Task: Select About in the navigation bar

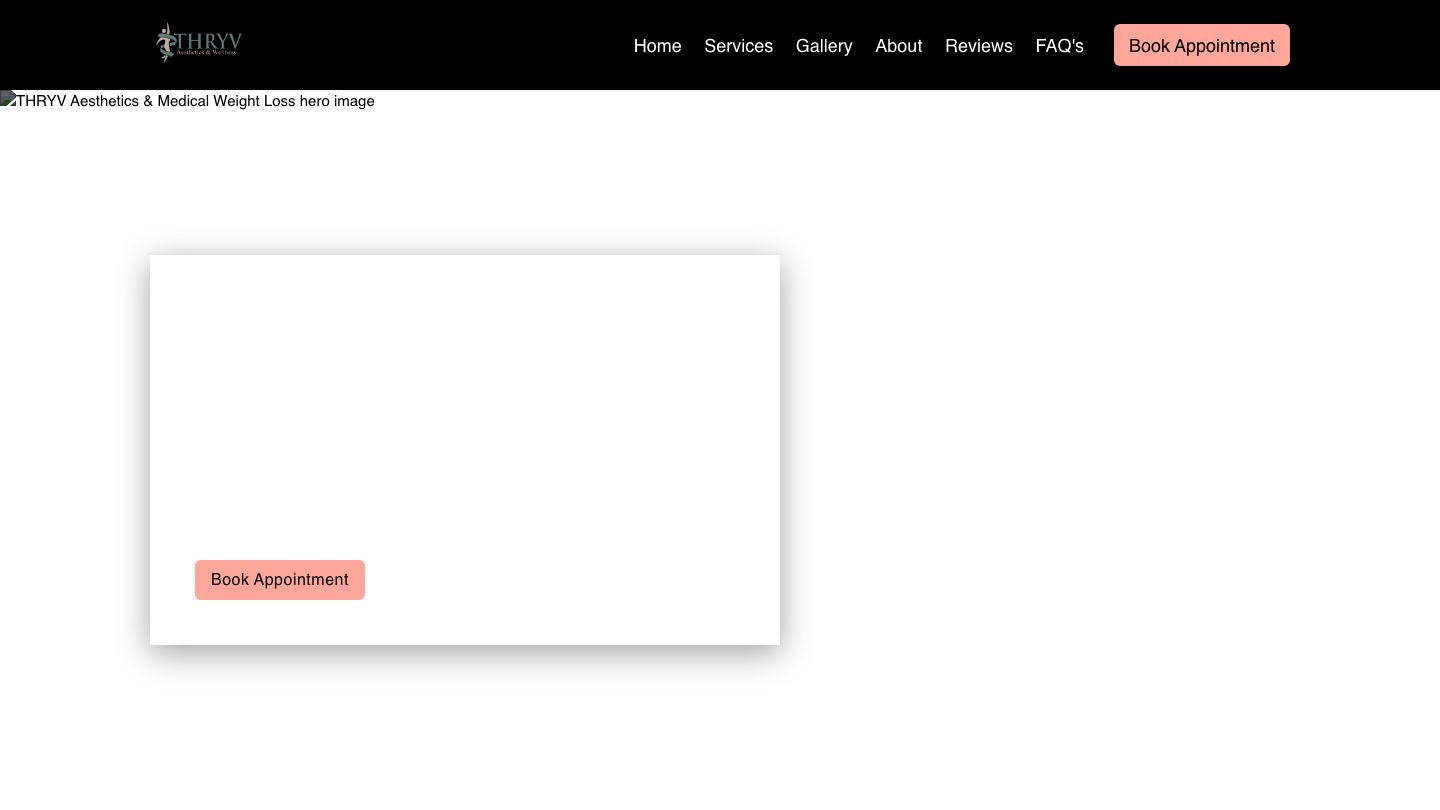Action: pyautogui.click(x=898, y=46)
